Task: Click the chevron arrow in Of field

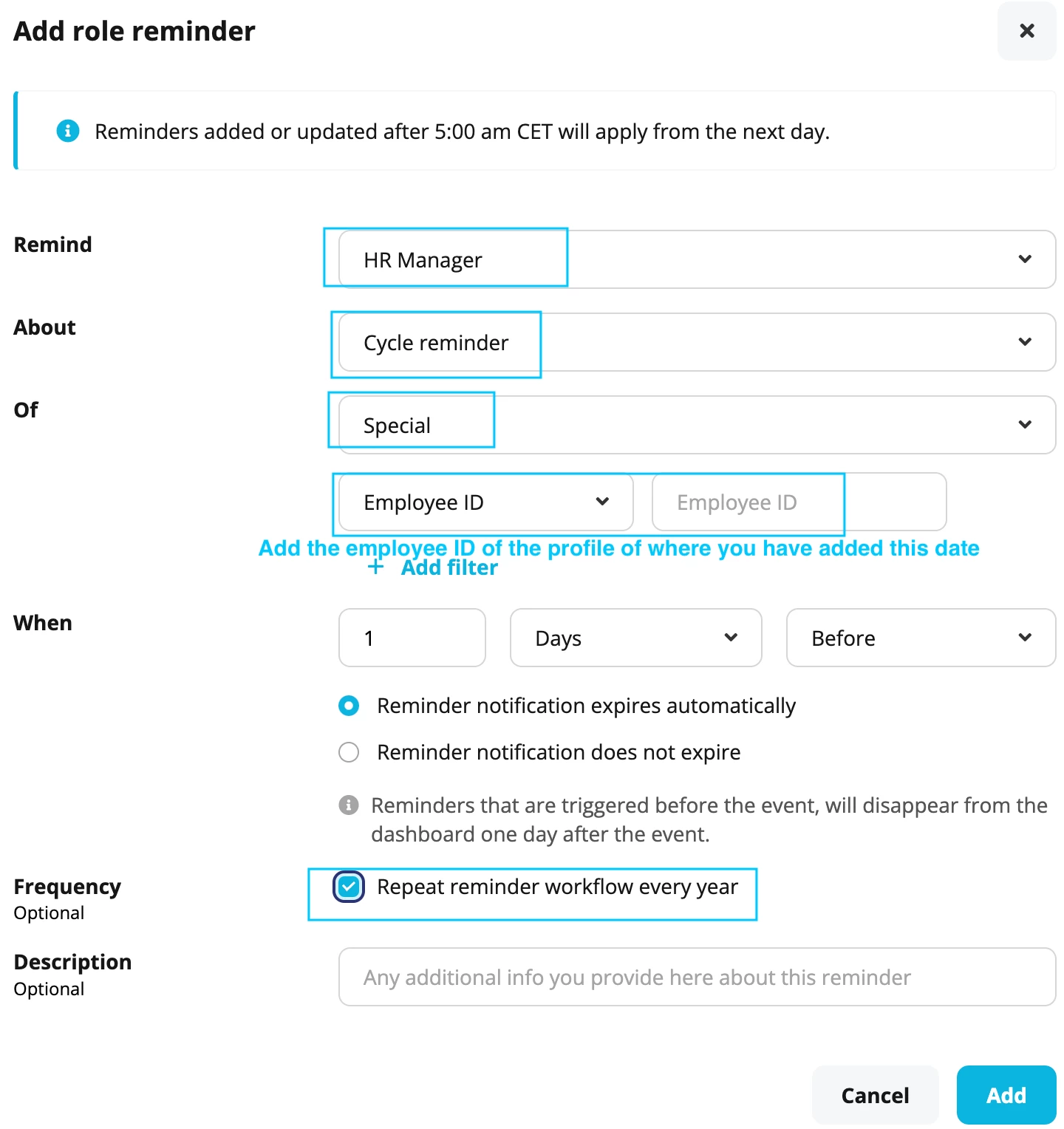Action: [x=1025, y=425]
